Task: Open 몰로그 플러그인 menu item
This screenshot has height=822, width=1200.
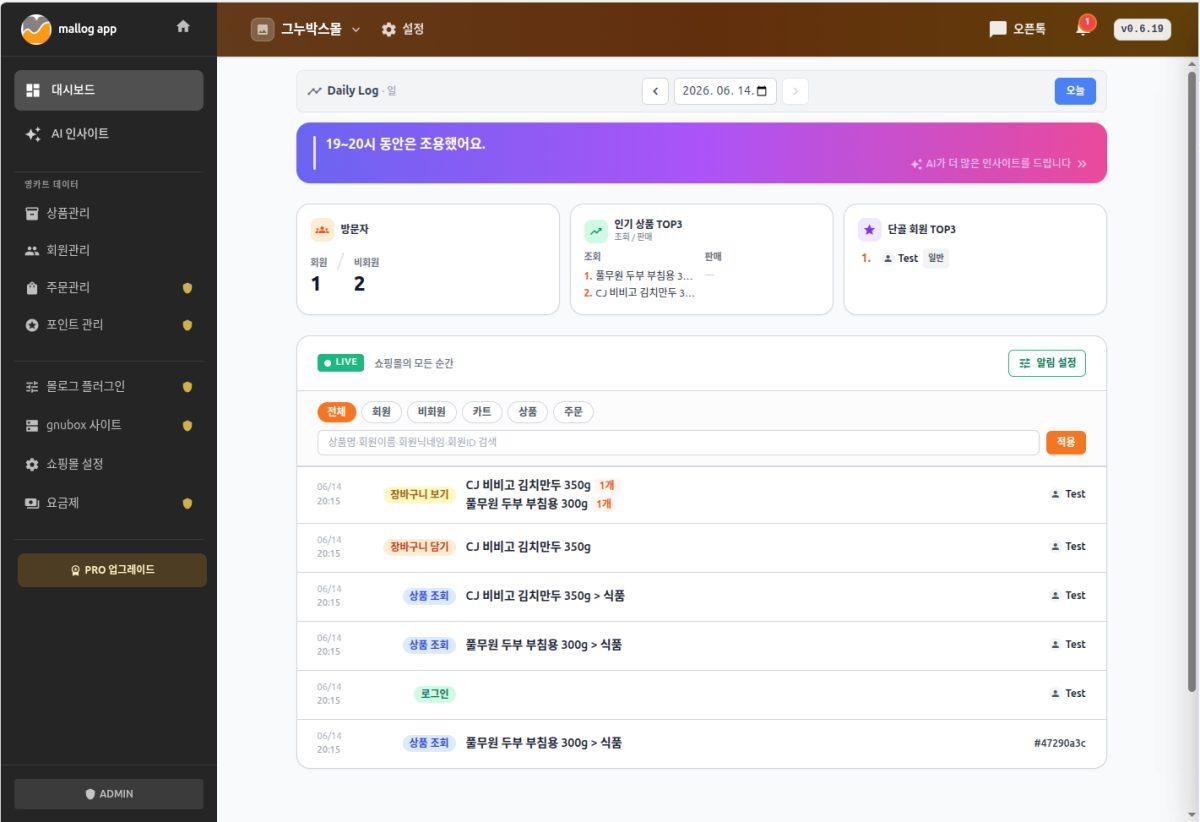Action: pos(109,386)
